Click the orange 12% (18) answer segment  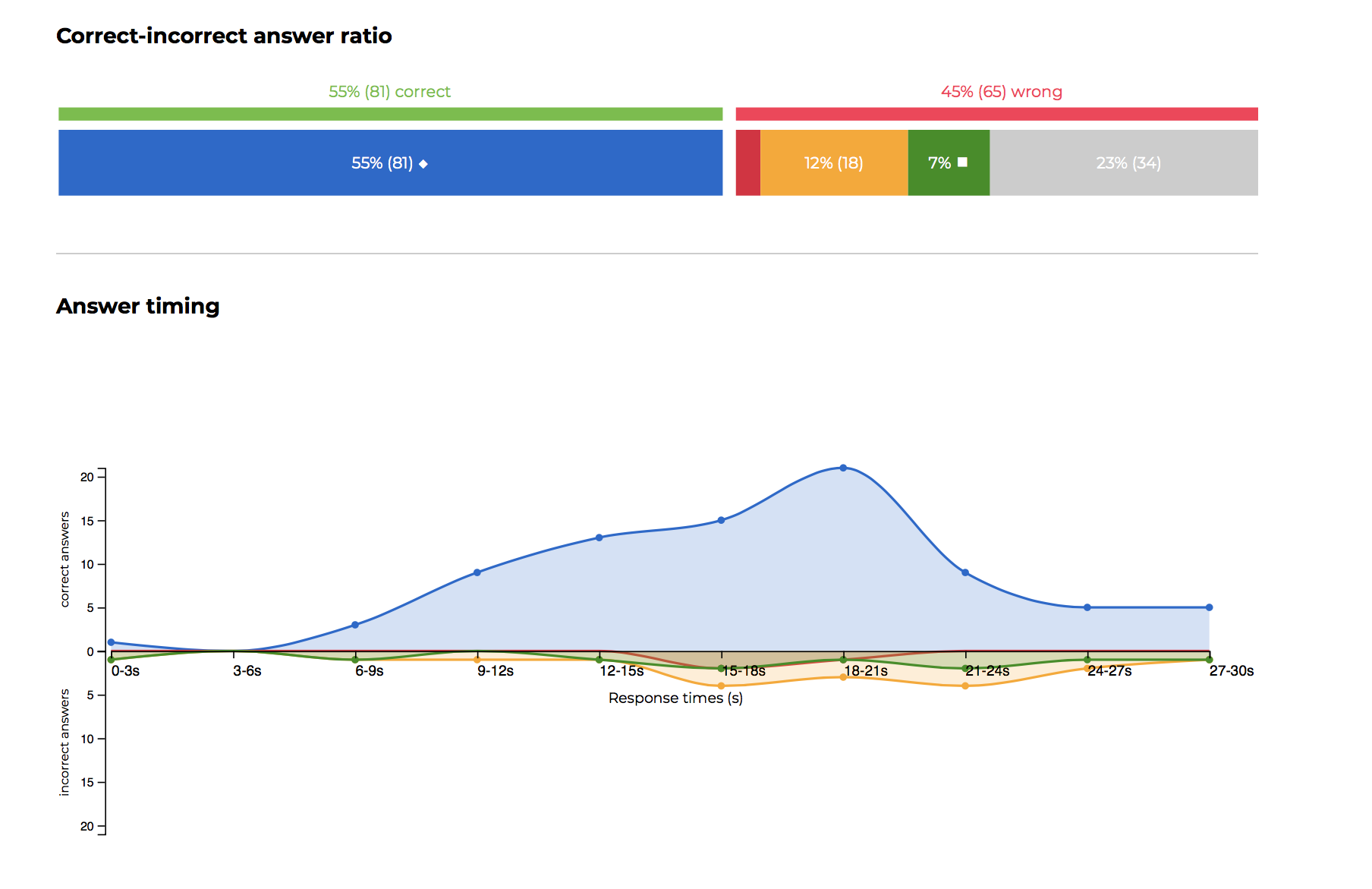[x=833, y=162]
